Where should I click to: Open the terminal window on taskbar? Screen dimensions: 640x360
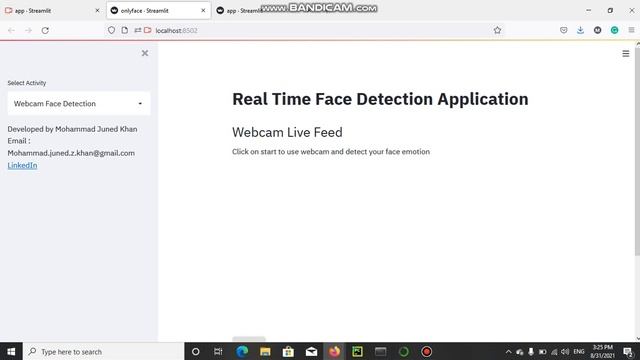click(380, 351)
